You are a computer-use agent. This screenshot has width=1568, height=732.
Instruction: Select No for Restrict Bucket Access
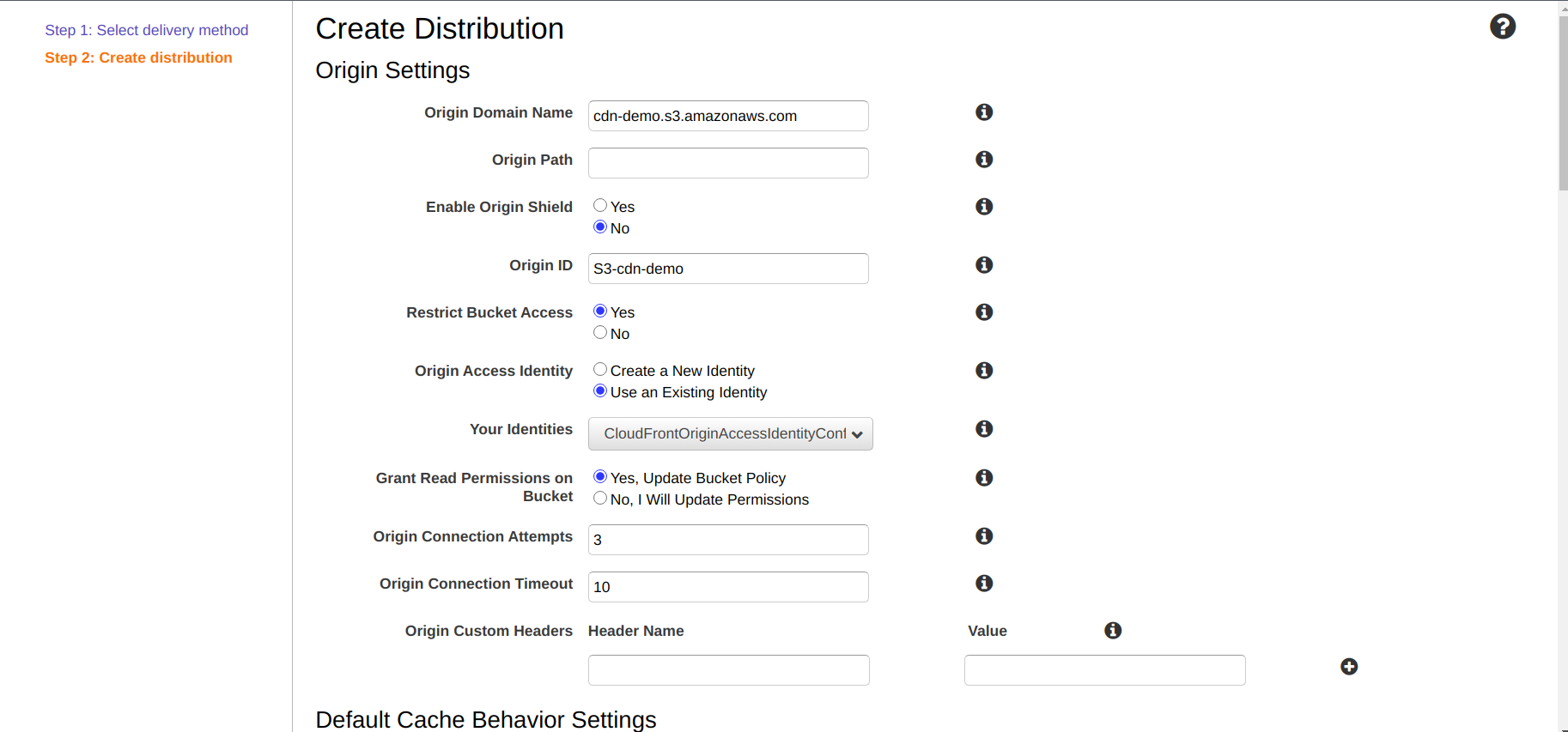tap(600, 333)
